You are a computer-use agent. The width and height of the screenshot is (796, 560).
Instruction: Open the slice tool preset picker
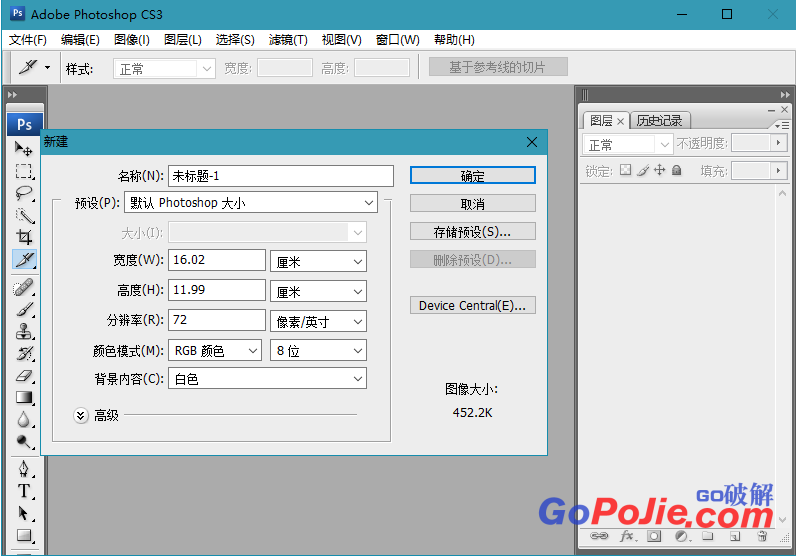[x=47, y=67]
